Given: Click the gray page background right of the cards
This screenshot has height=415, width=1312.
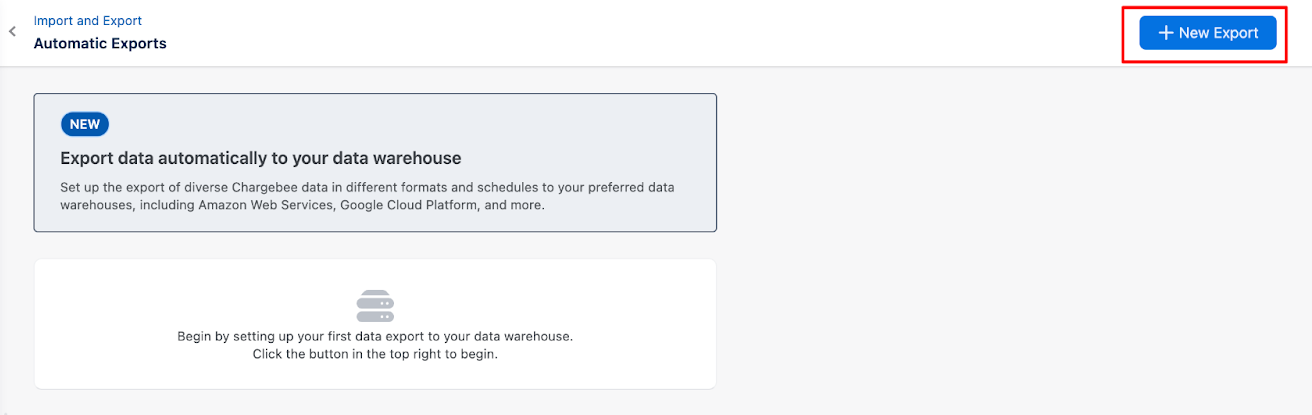Looking at the screenshot, I should tap(1000, 250).
